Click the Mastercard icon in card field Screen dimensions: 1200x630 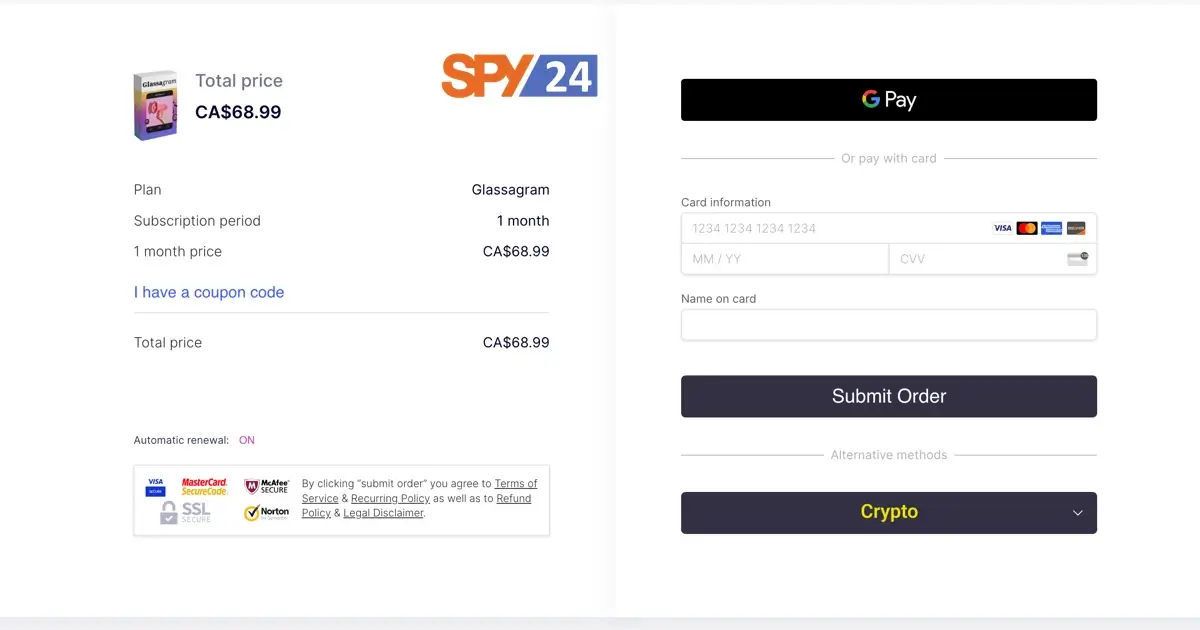coord(1027,228)
